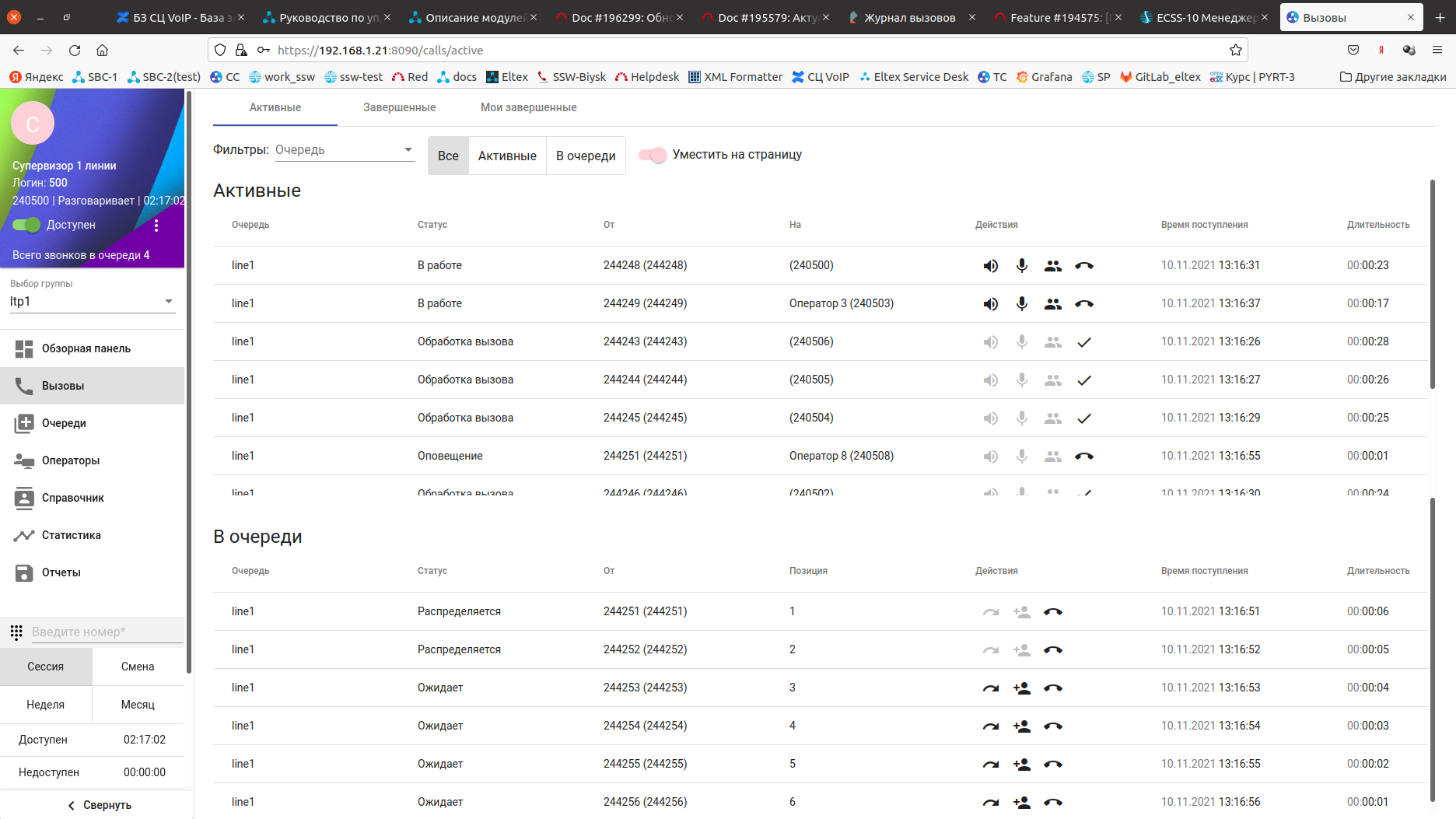
Task: Toggle the Уместить на страницу switch
Action: (653, 155)
